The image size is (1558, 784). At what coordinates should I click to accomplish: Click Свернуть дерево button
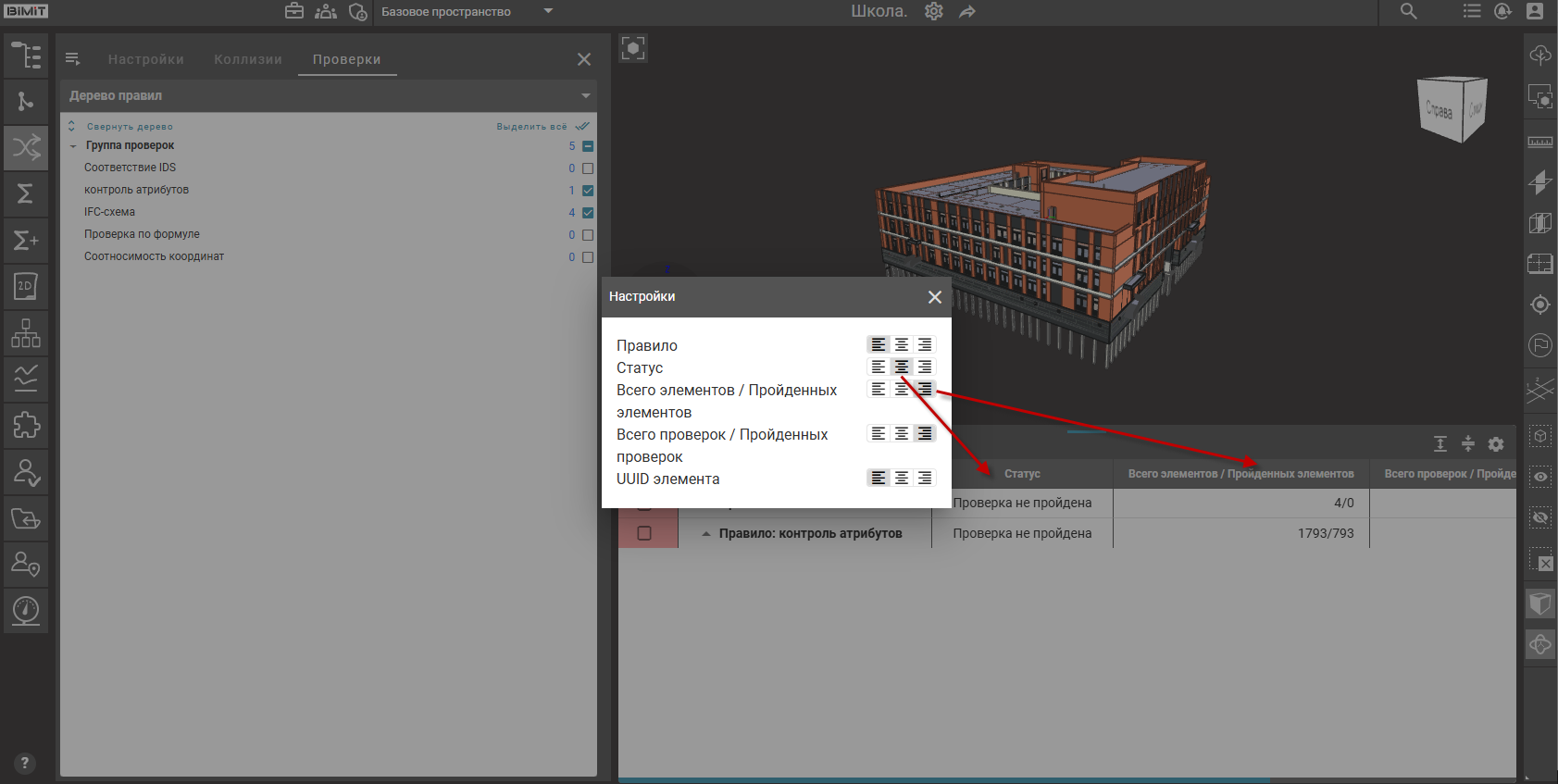point(129,127)
